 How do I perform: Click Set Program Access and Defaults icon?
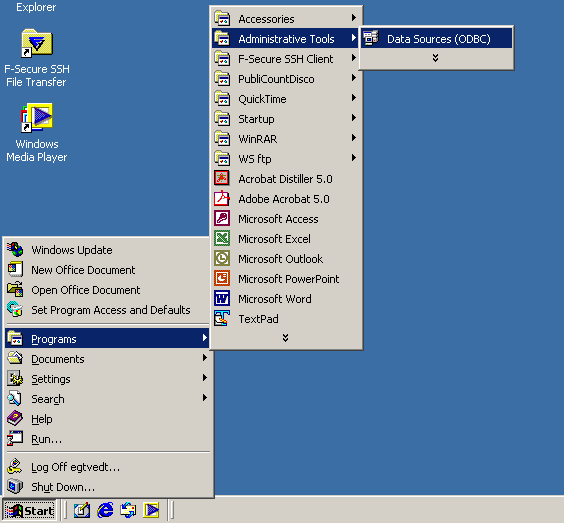pyautogui.click(x=15, y=309)
